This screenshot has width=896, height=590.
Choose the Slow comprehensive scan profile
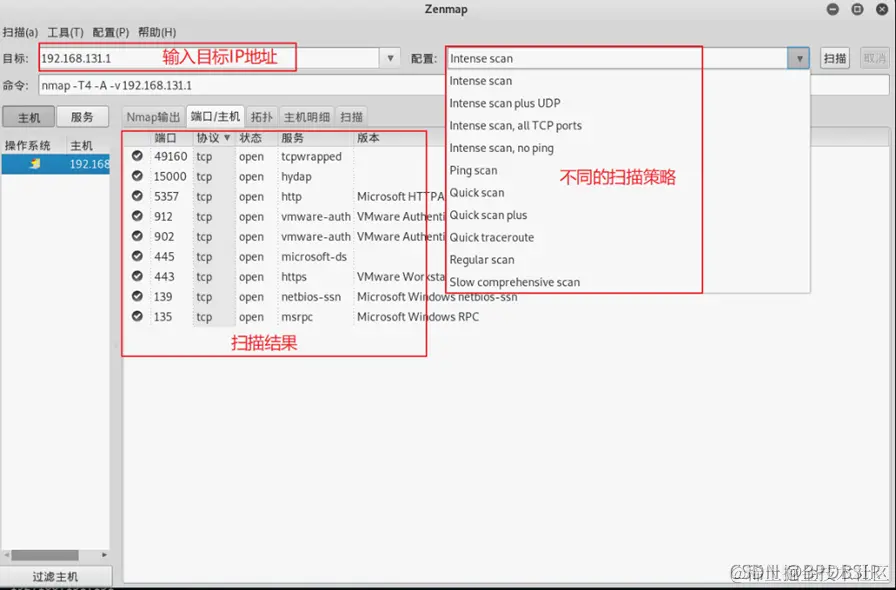[x=514, y=282]
